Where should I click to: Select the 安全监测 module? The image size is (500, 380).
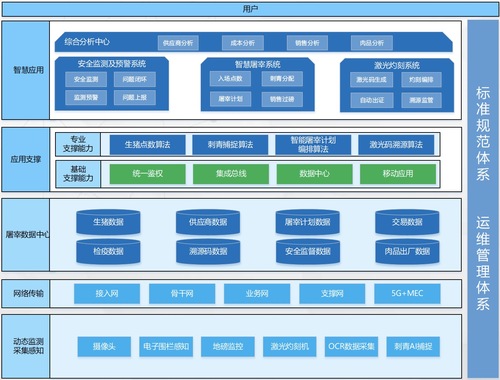[x=86, y=79]
